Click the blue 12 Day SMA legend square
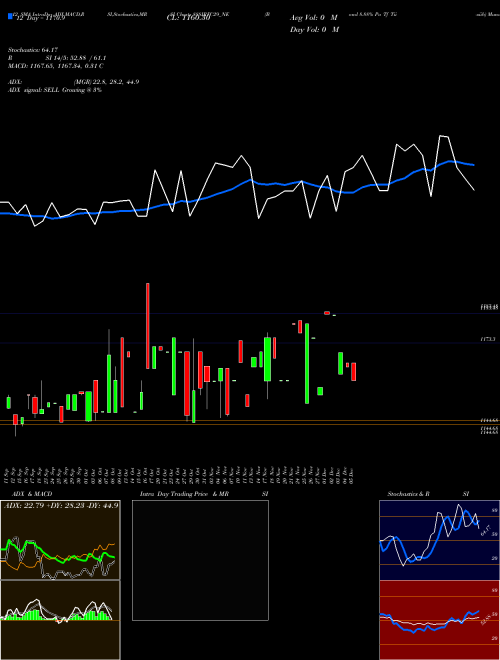 (10, 16)
